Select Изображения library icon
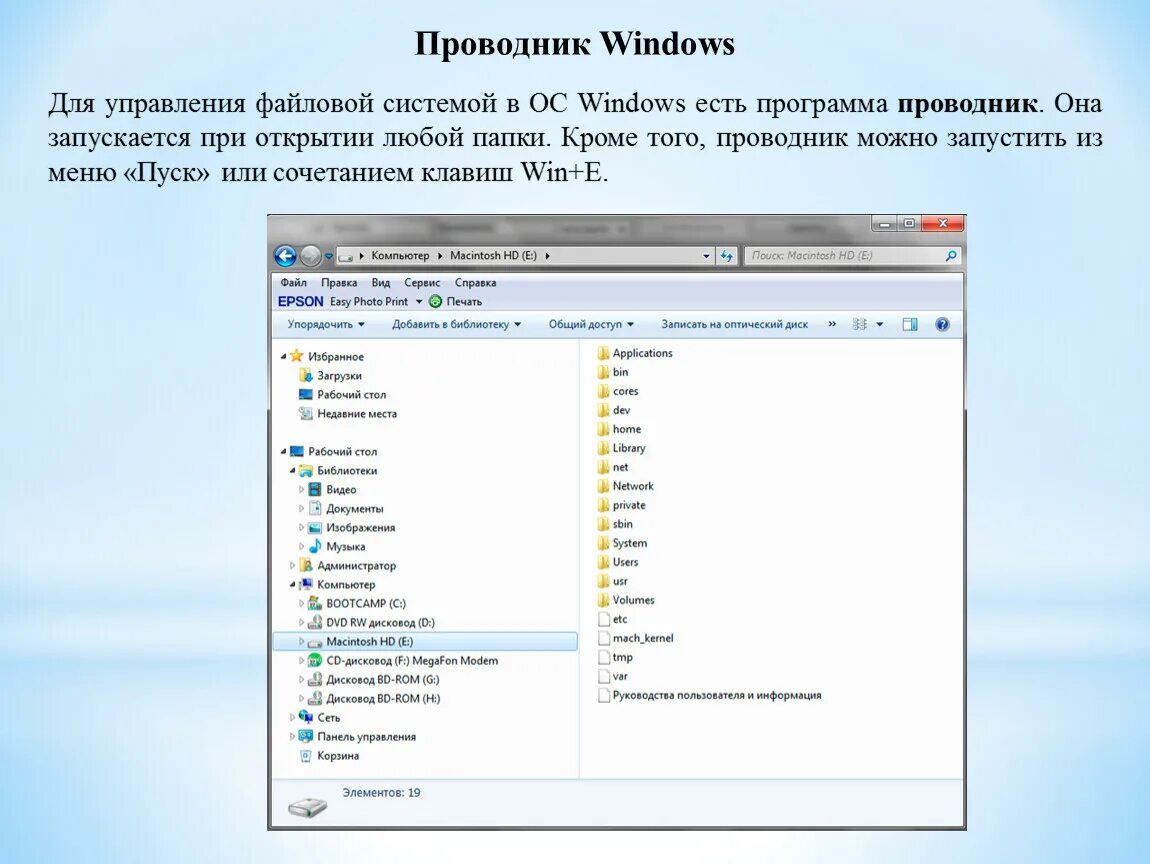Viewport: 1150px width, 864px height. coord(315,527)
